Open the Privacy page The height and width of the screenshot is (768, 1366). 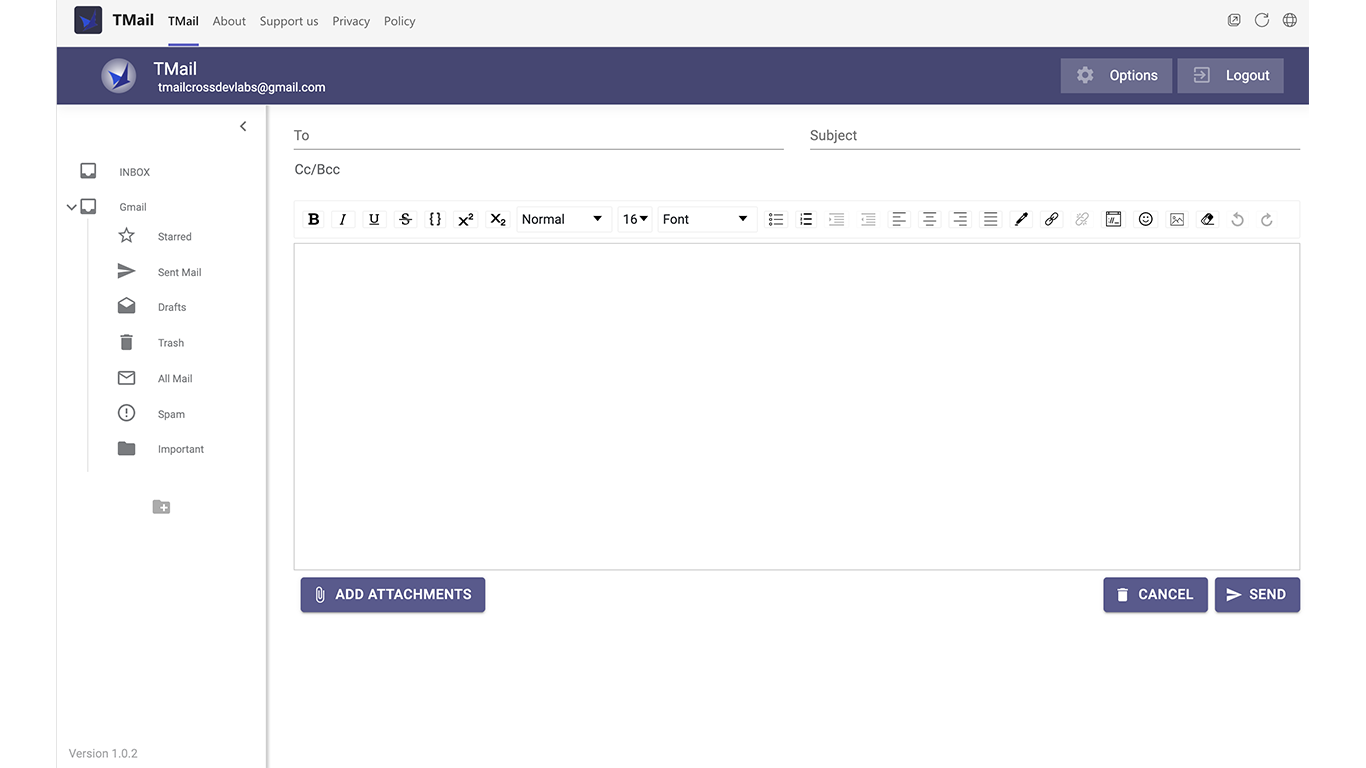pyautogui.click(x=351, y=21)
